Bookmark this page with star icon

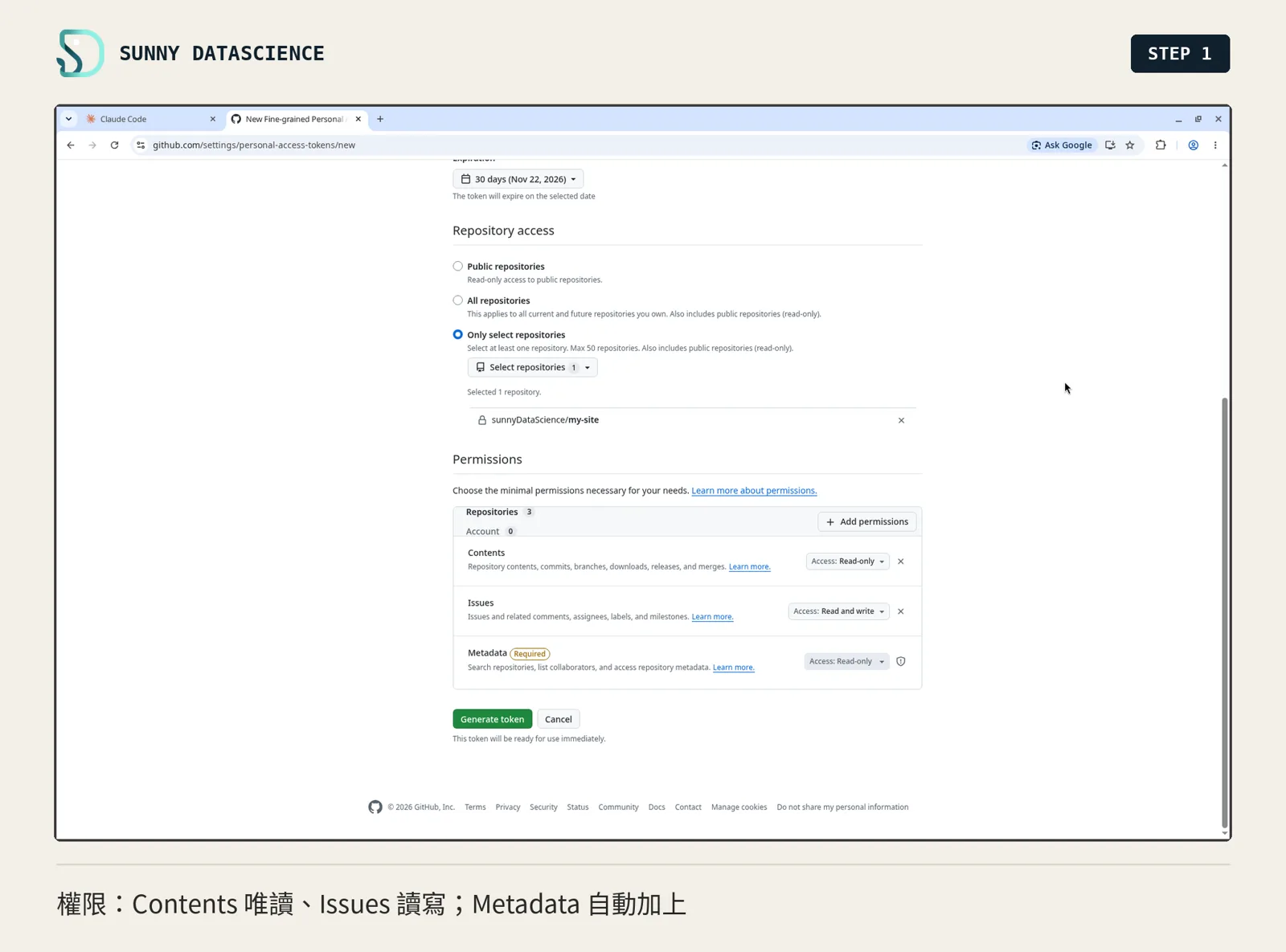[1130, 145]
